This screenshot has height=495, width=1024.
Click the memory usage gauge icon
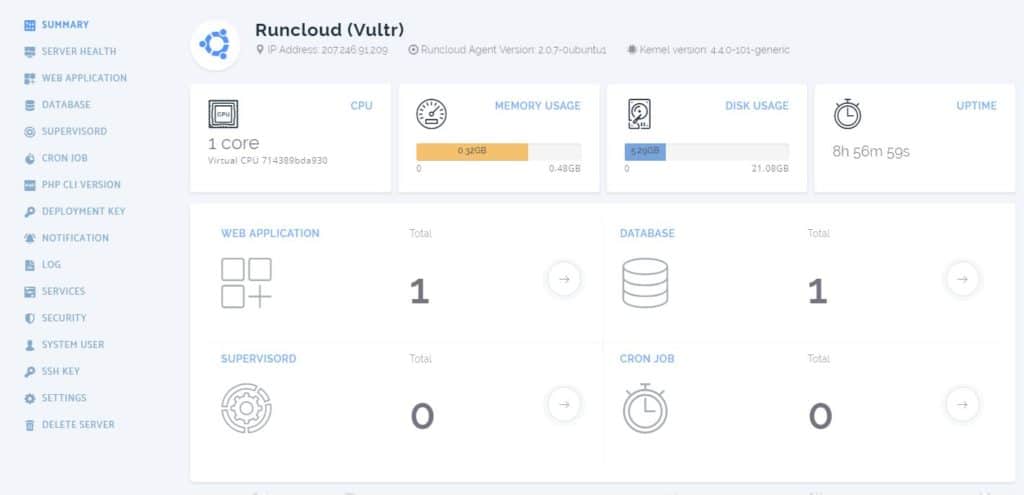tap(431, 114)
